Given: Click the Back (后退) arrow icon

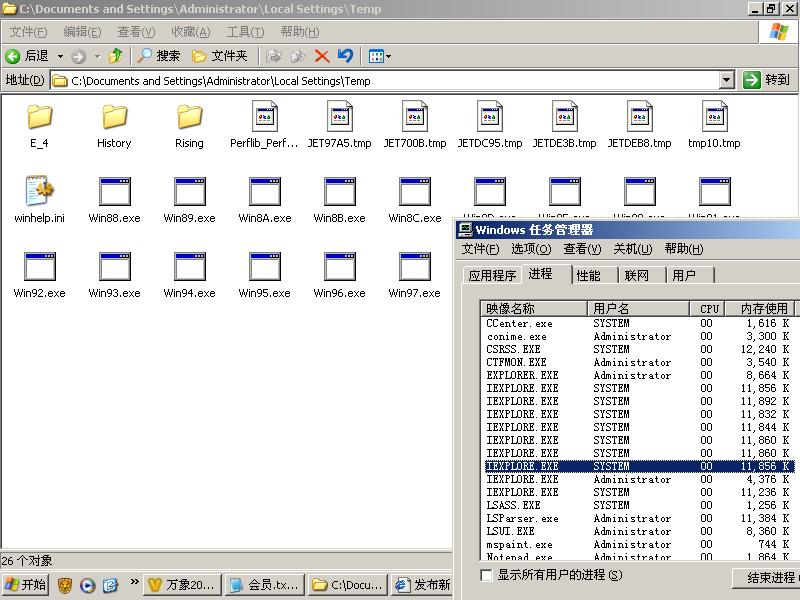Looking at the screenshot, I should click(13, 56).
